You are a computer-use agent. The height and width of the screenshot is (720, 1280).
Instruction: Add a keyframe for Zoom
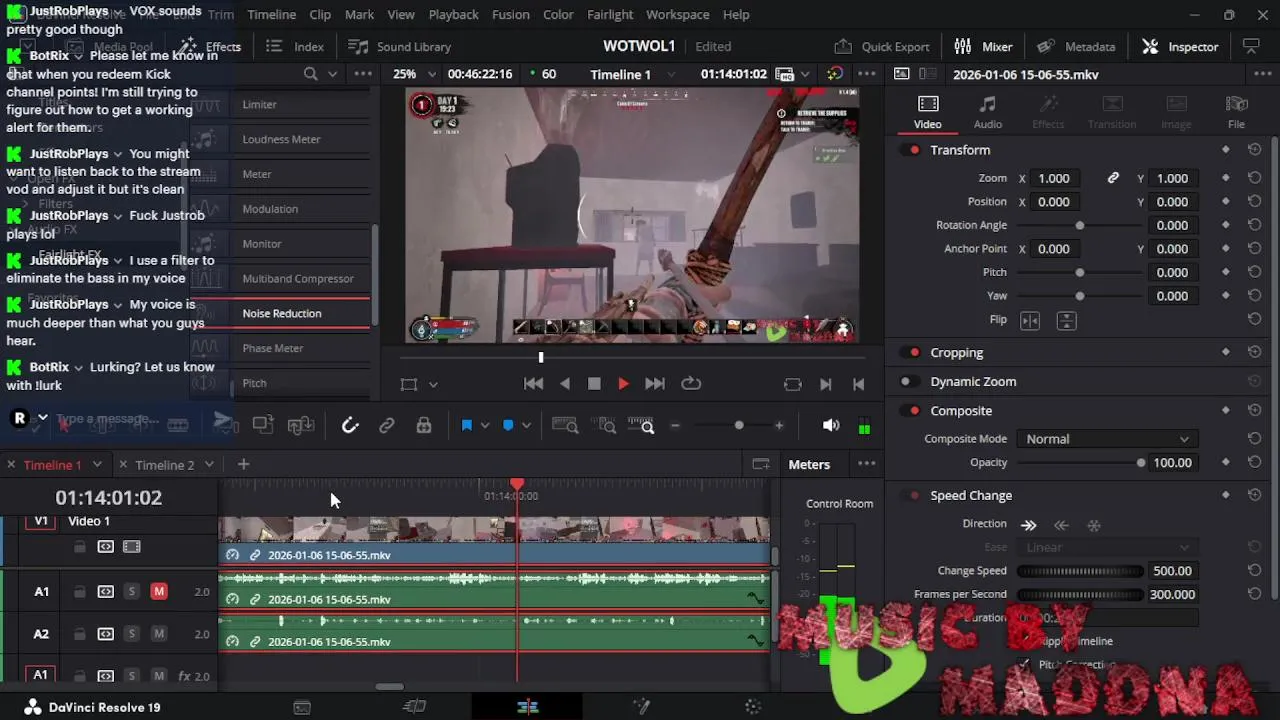[x=1226, y=178]
